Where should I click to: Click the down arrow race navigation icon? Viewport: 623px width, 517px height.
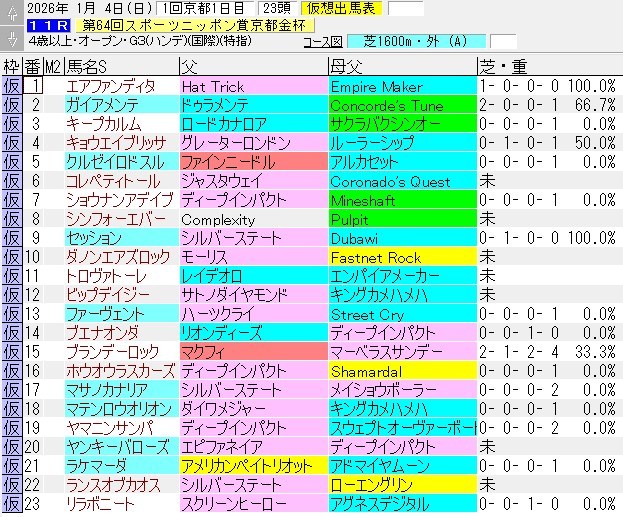(x=12, y=39)
